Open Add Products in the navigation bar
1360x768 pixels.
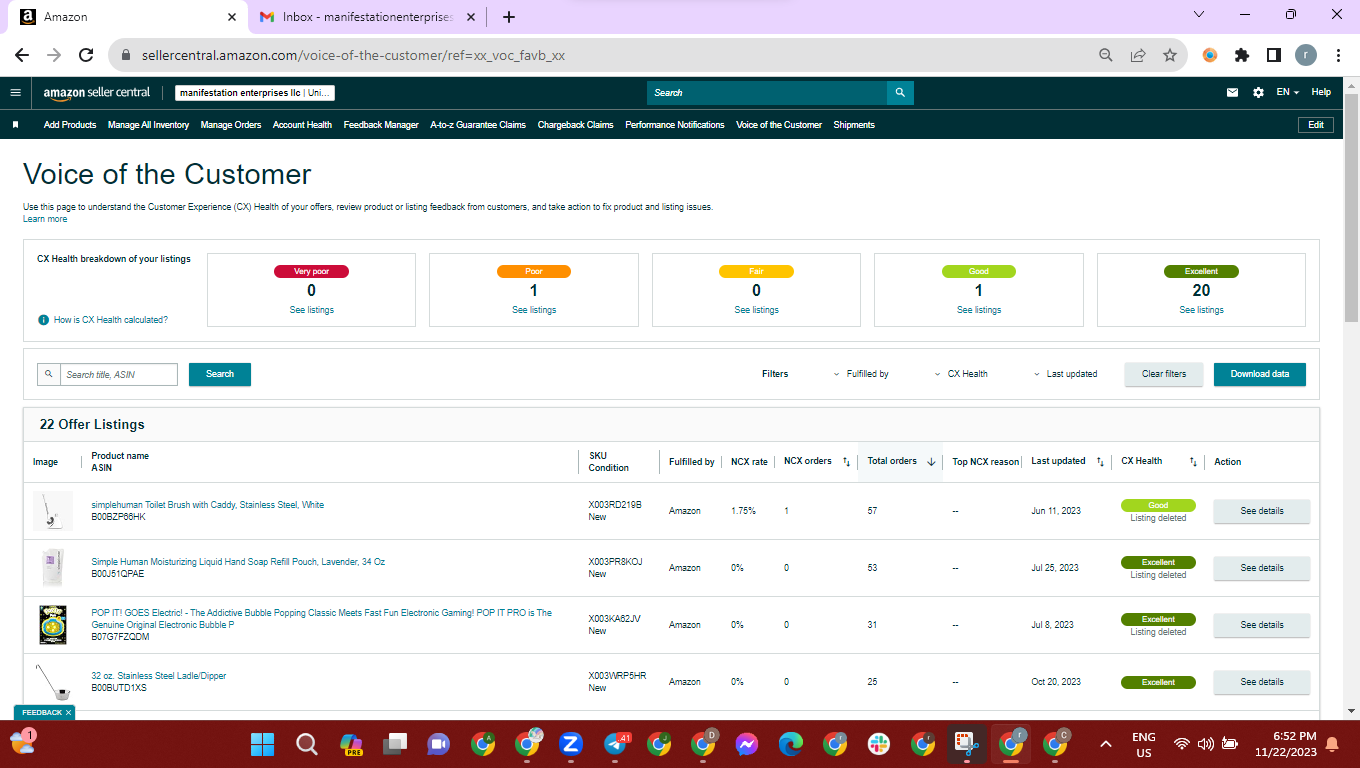coord(70,125)
